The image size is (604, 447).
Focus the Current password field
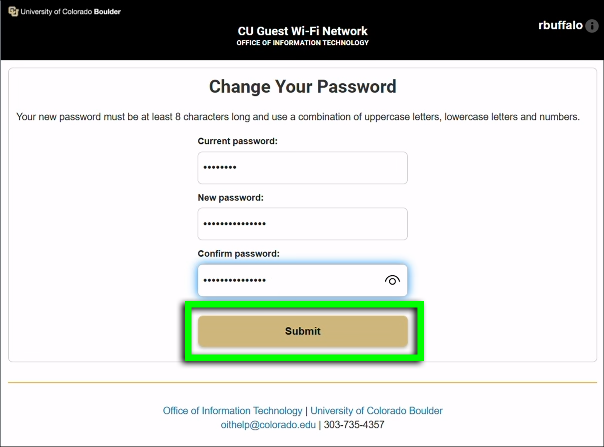pos(302,168)
